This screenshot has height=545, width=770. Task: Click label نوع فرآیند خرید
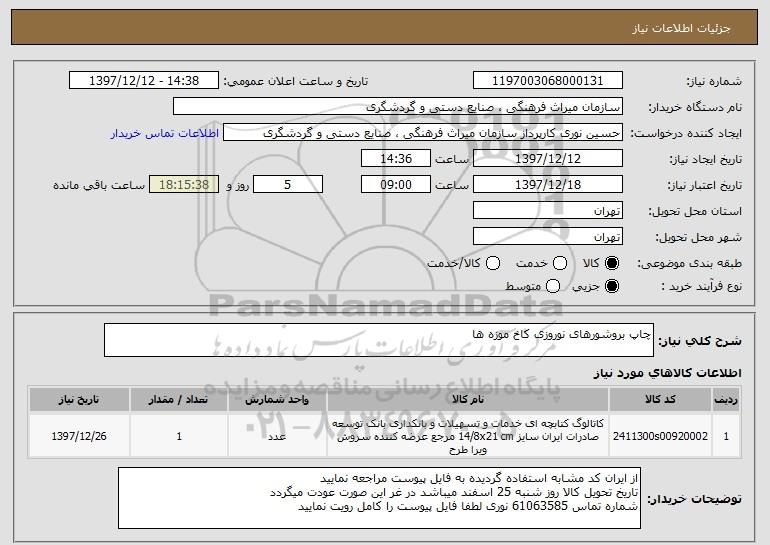point(702,286)
